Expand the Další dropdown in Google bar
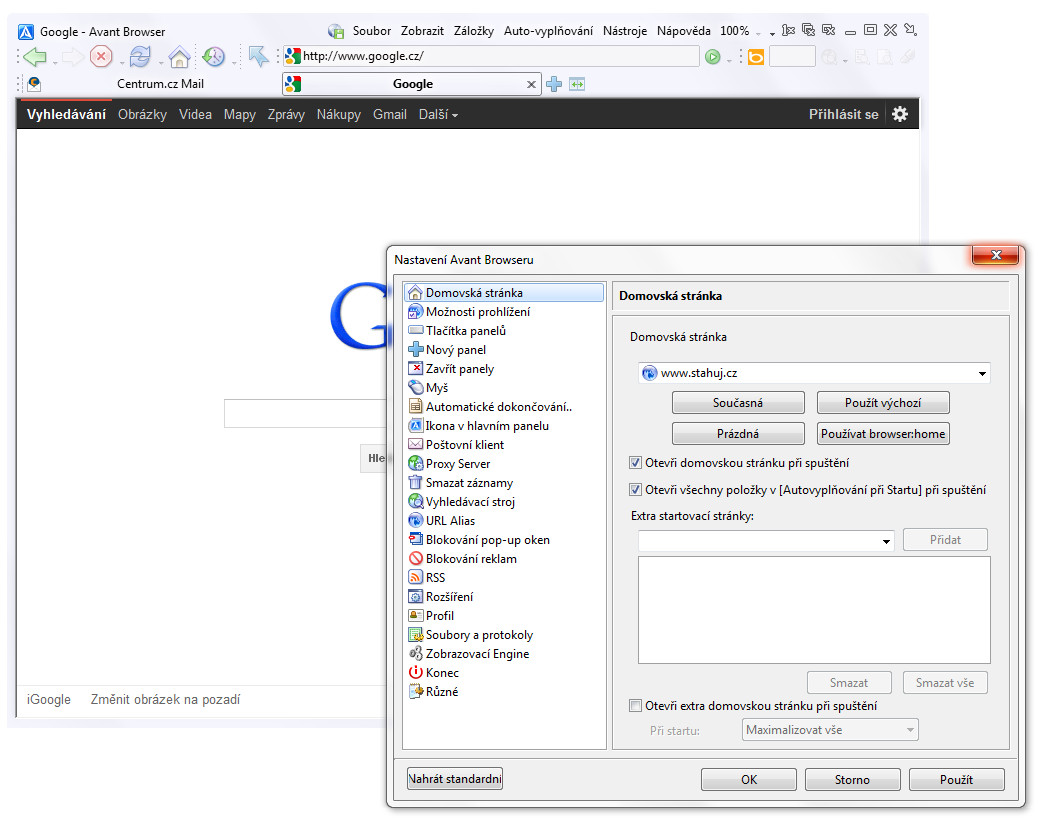The height and width of the screenshot is (820, 1038). coord(438,114)
